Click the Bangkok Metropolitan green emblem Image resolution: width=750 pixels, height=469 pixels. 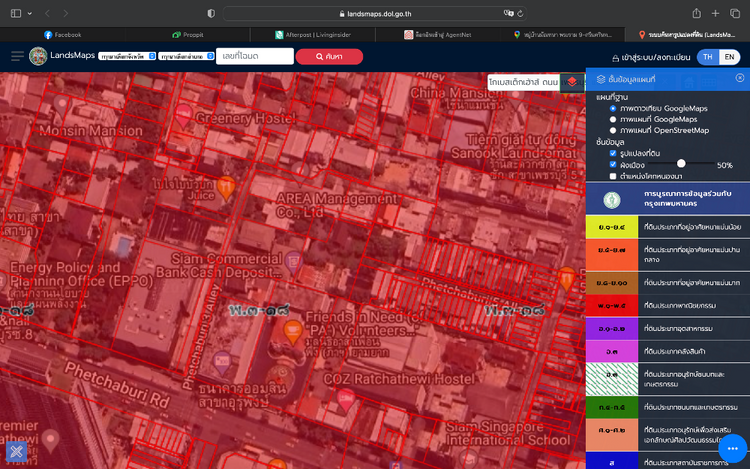pyautogui.click(x=612, y=200)
